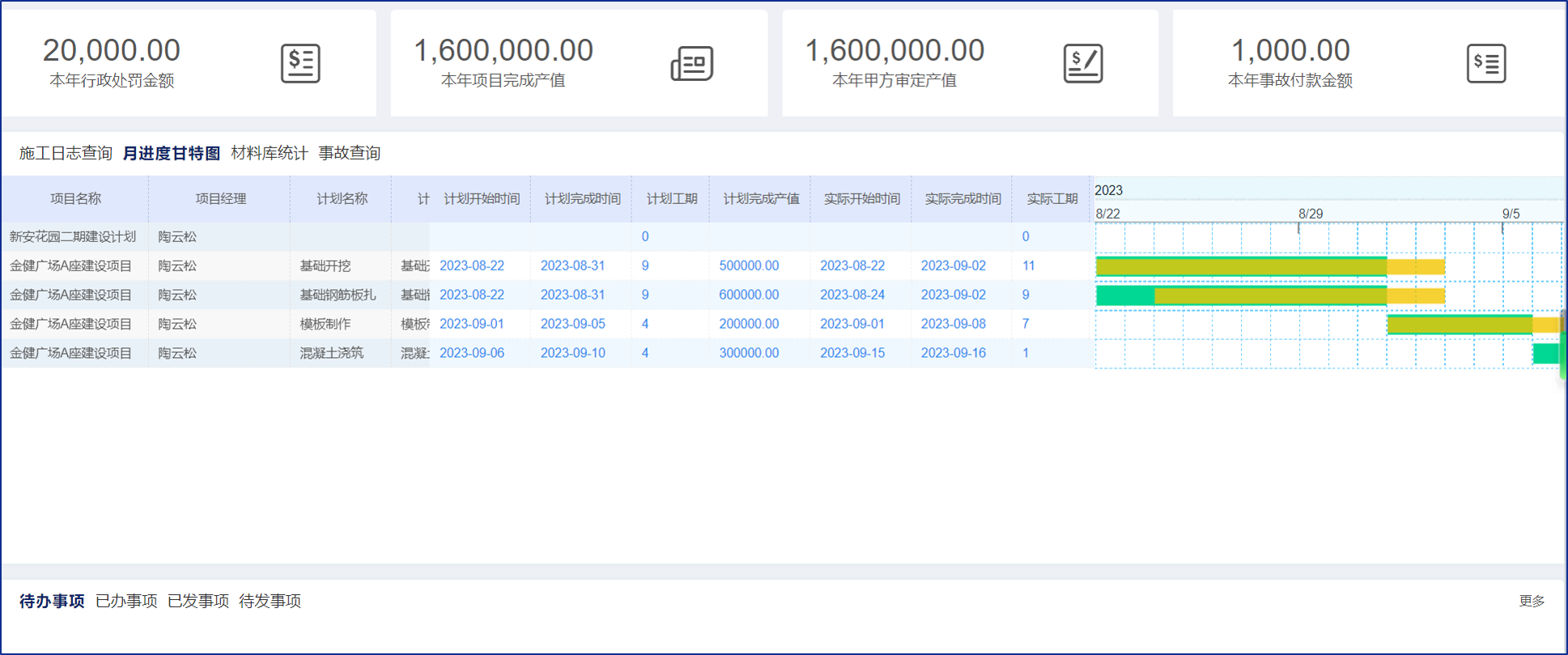Click the 8/22 date label in timeline
This screenshot has width=1568, height=655.
(1108, 214)
